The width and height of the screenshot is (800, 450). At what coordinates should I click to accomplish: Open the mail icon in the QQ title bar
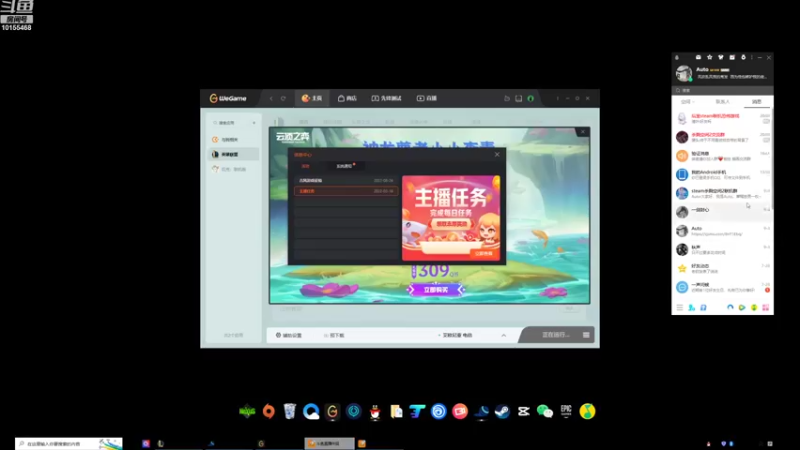(x=698, y=58)
